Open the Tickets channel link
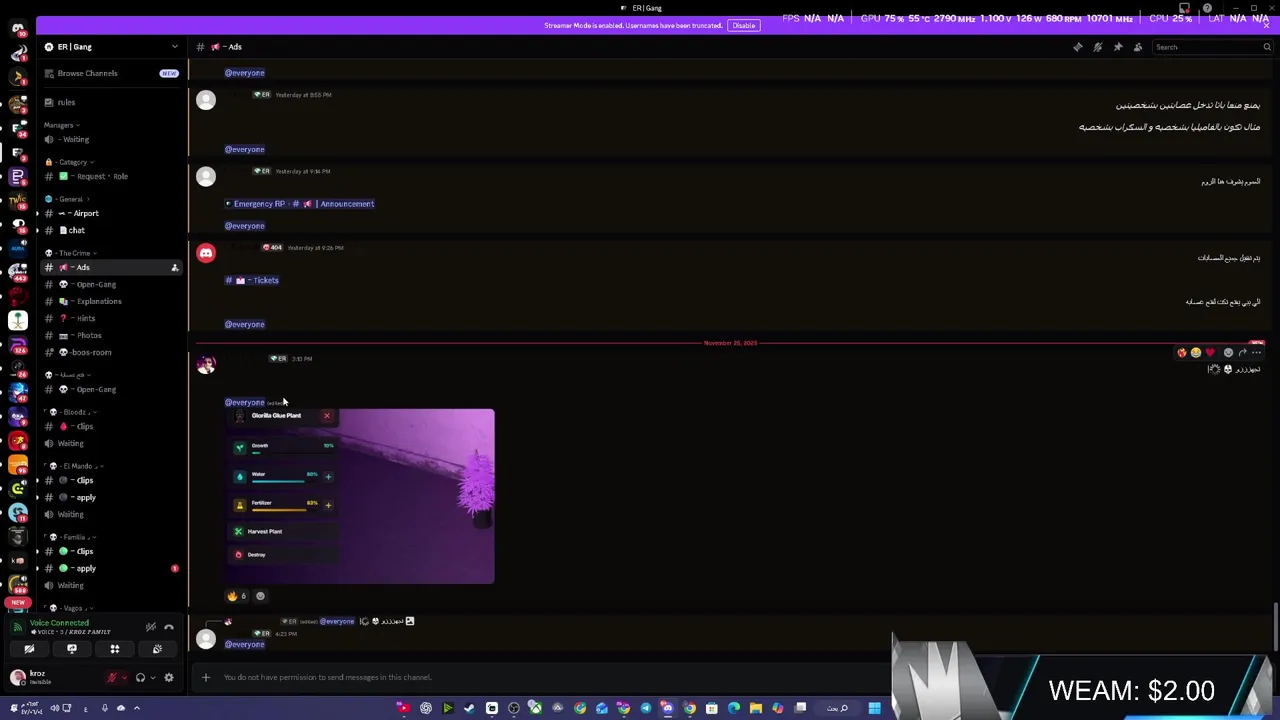The height and width of the screenshot is (720, 1280). click(252, 280)
